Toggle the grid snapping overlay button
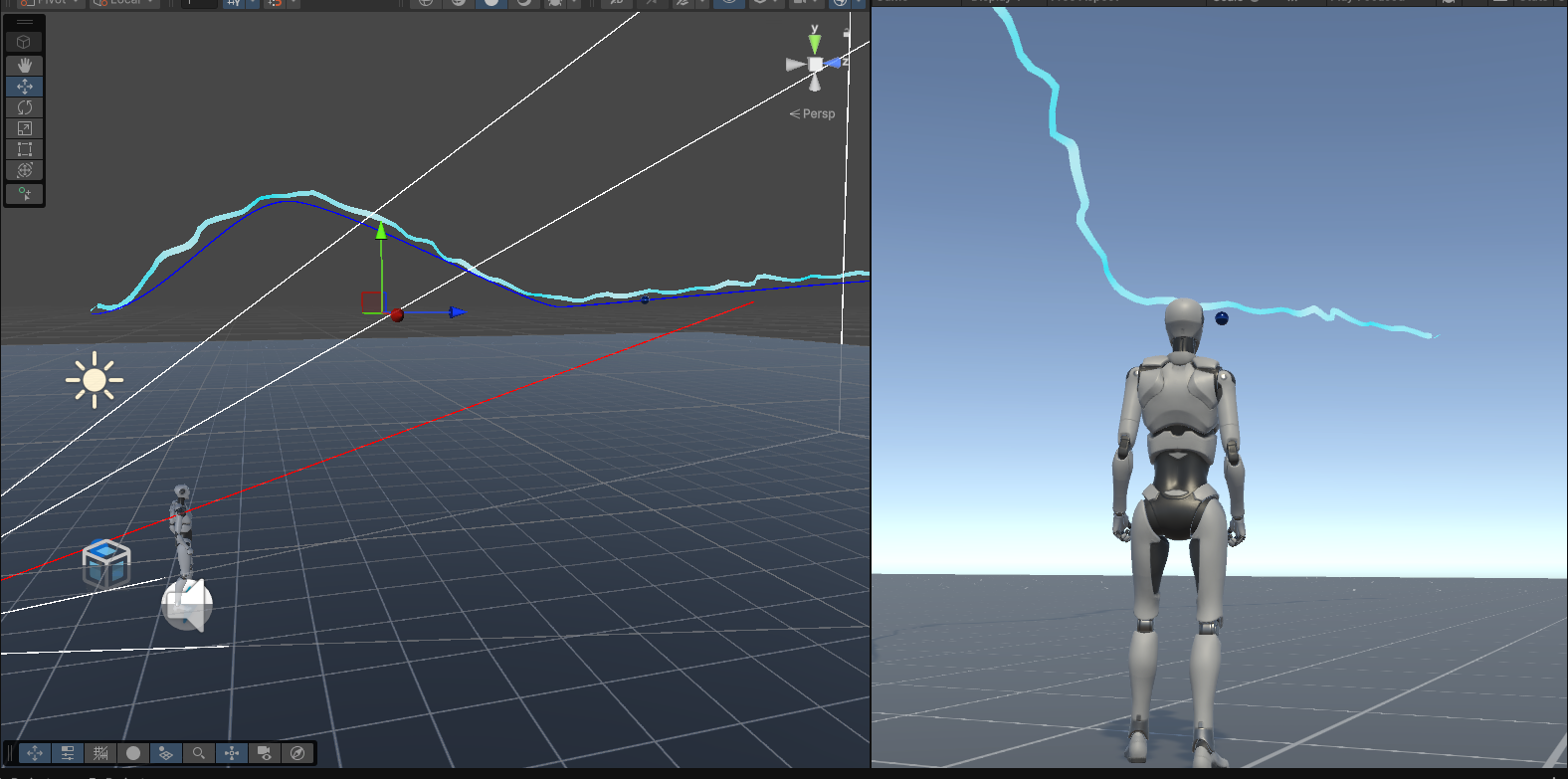Image resolution: width=1568 pixels, height=779 pixels. [100, 753]
